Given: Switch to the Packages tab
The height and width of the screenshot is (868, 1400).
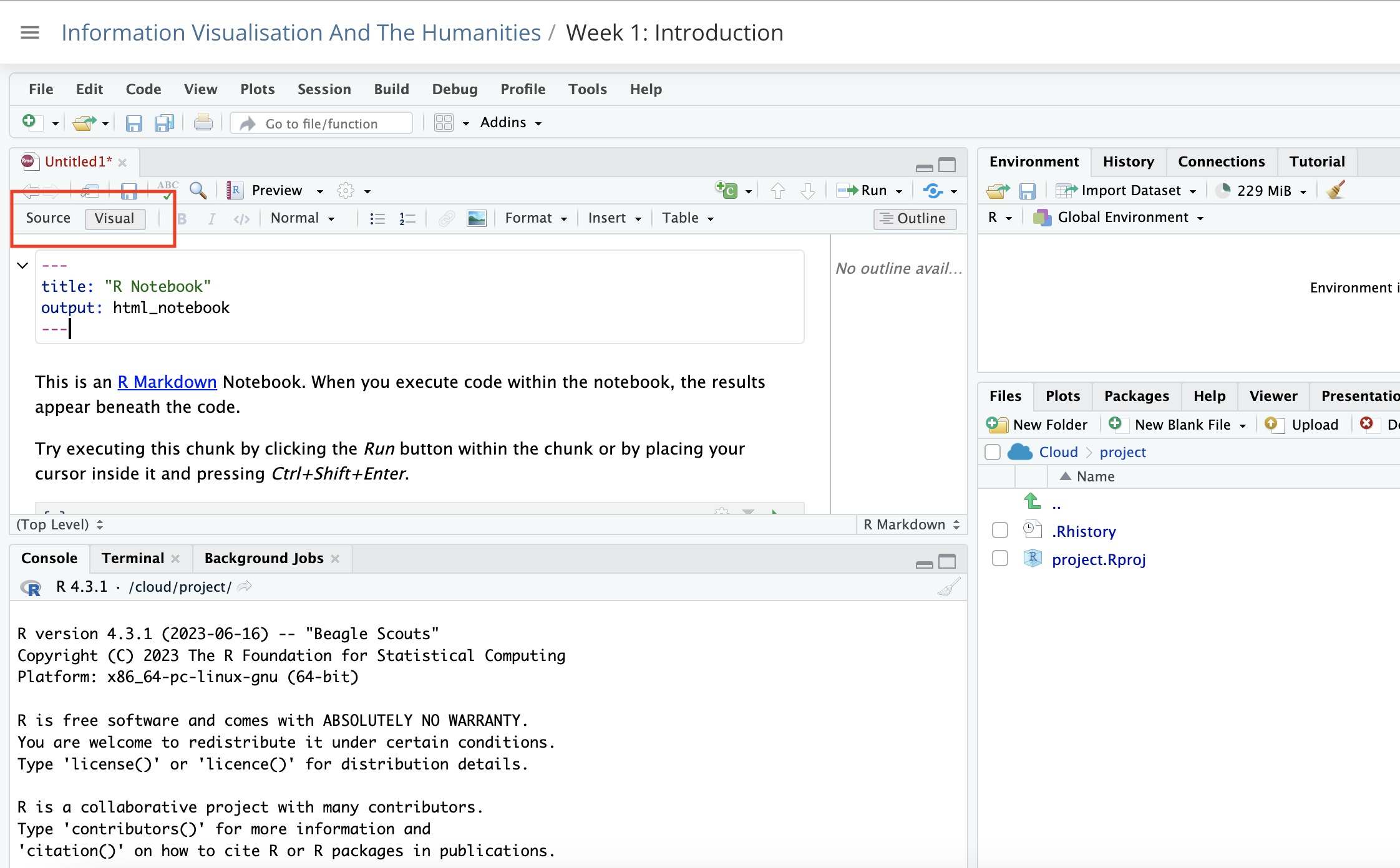Looking at the screenshot, I should pyautogui.click(x=1136, y=396).
